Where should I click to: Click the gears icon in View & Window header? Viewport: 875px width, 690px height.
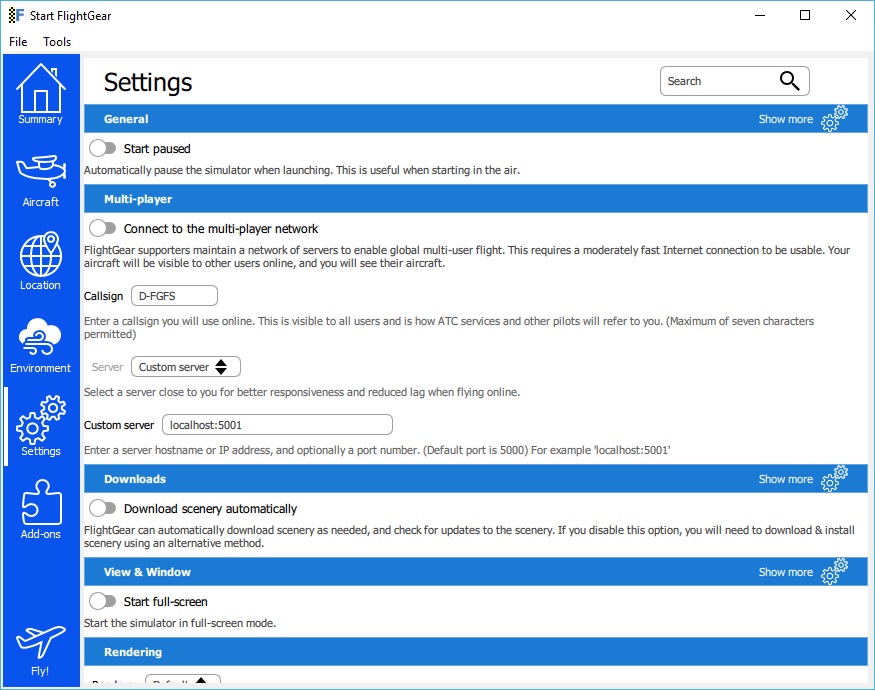coord(834,572)
